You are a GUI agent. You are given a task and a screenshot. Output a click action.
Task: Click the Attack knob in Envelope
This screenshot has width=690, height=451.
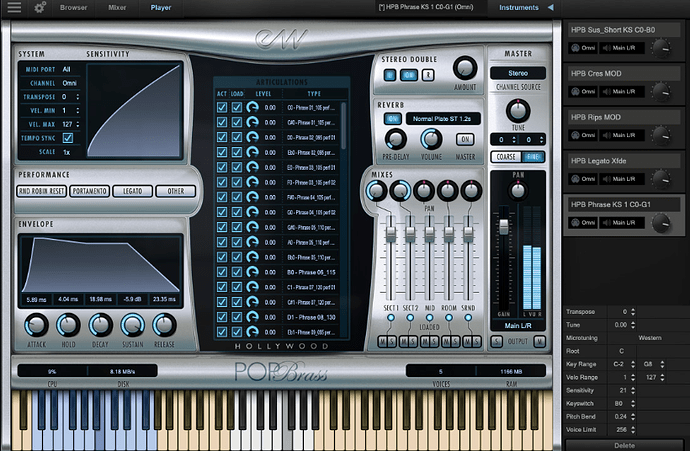[36, 325]
